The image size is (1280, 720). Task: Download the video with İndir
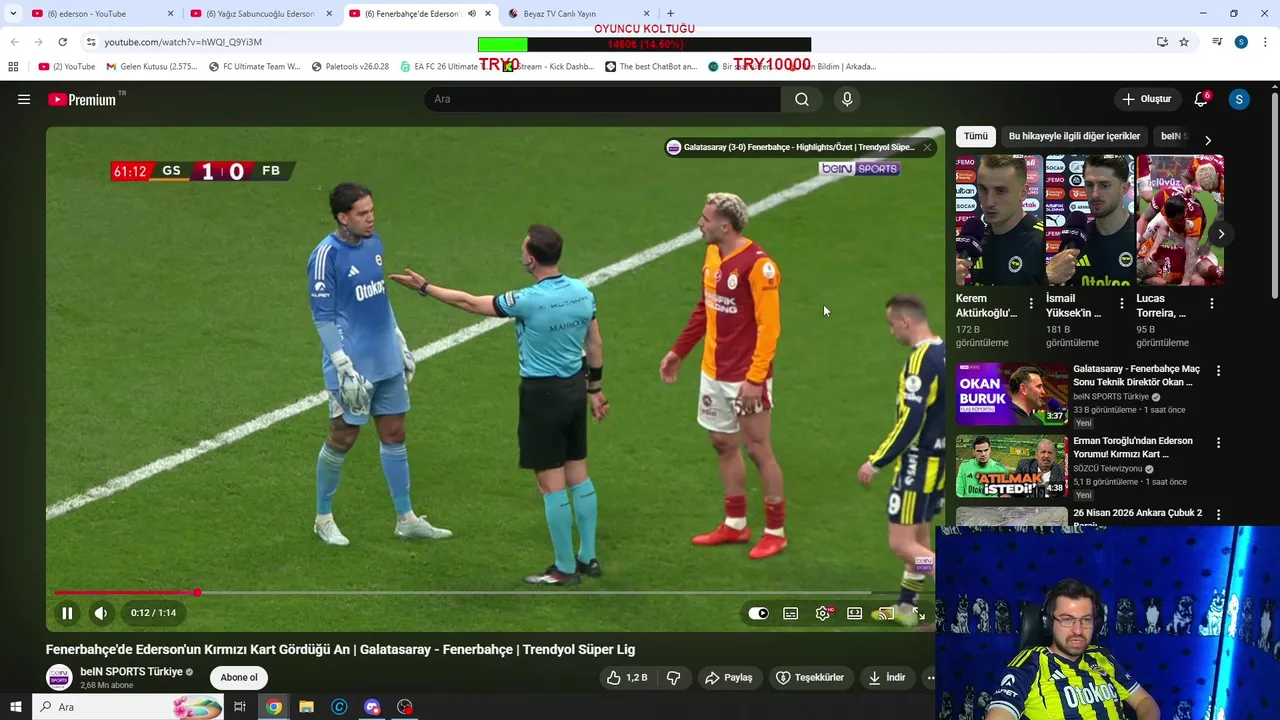coord(887,677)
